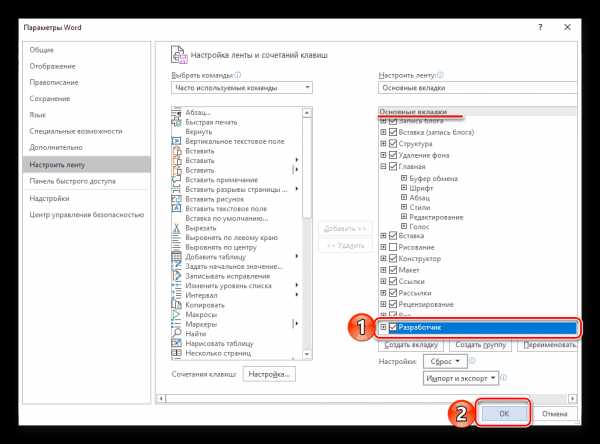The width and height of the screenshot is (600, 444).
Task: Select the Голос group in Главная
Action: pyautogui.click(x=419, y=227)
